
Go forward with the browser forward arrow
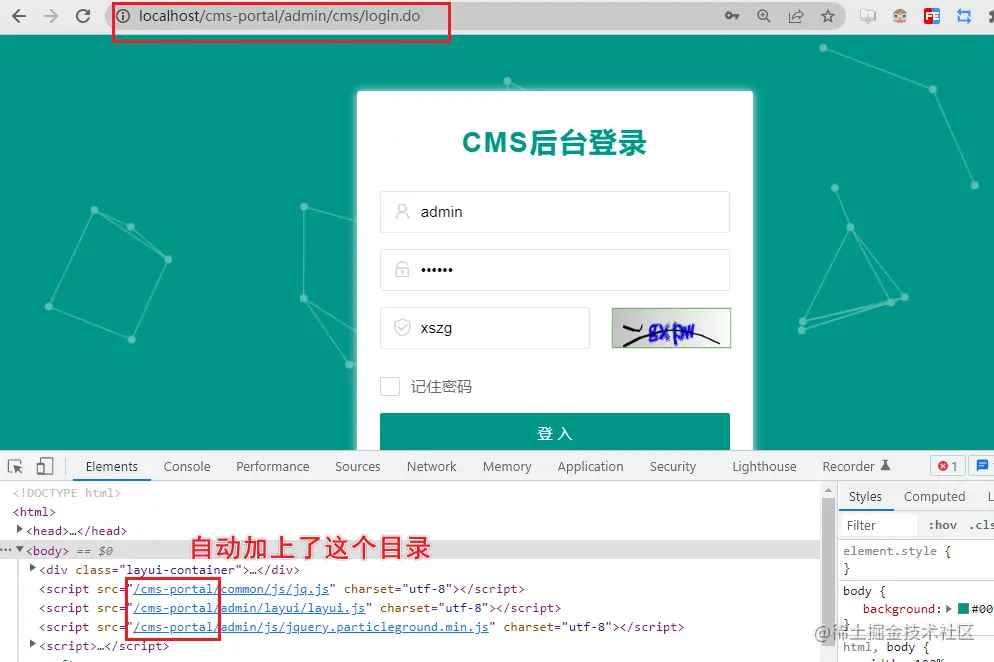pyautogui.click(x=51, y=16)
